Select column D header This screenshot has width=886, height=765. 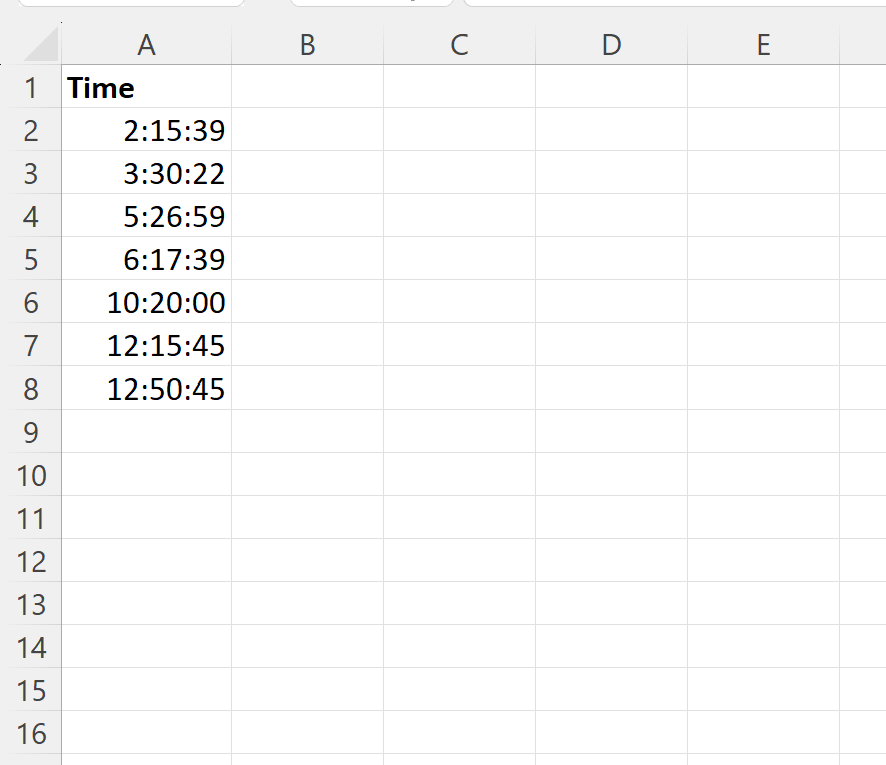(x=611, y=45)
